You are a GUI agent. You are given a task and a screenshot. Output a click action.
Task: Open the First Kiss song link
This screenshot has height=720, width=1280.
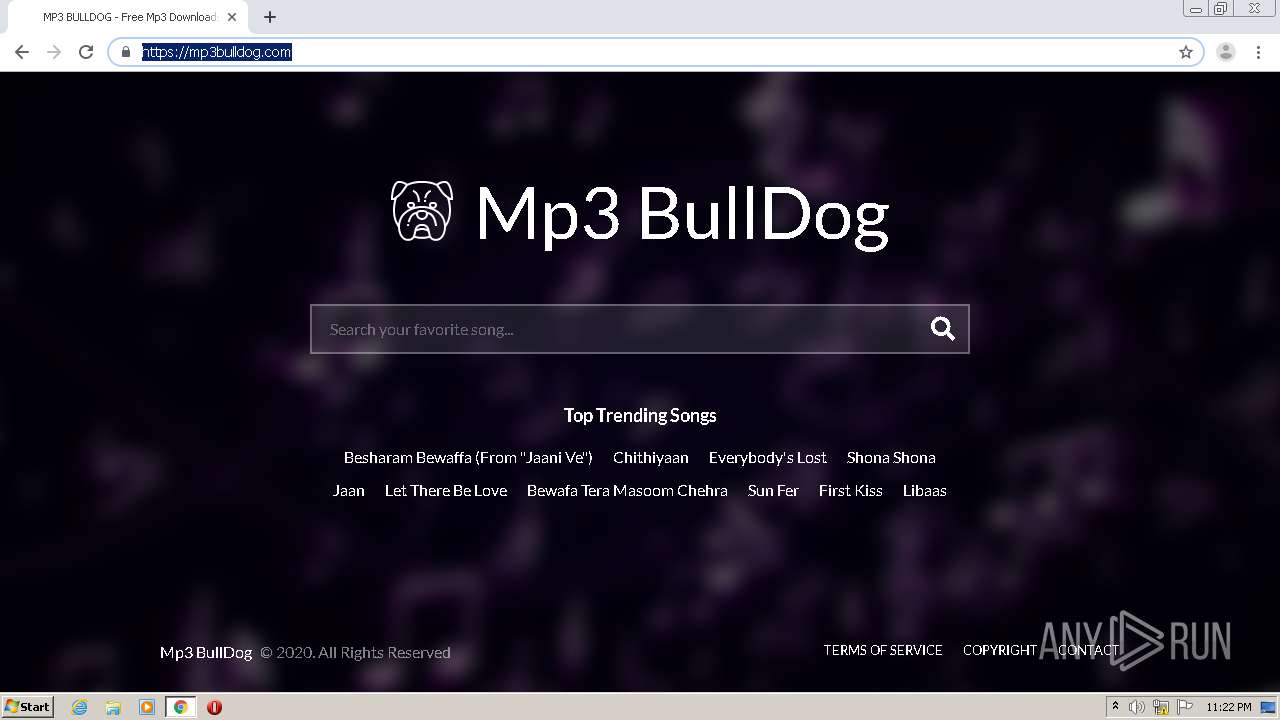click(851, 490)
